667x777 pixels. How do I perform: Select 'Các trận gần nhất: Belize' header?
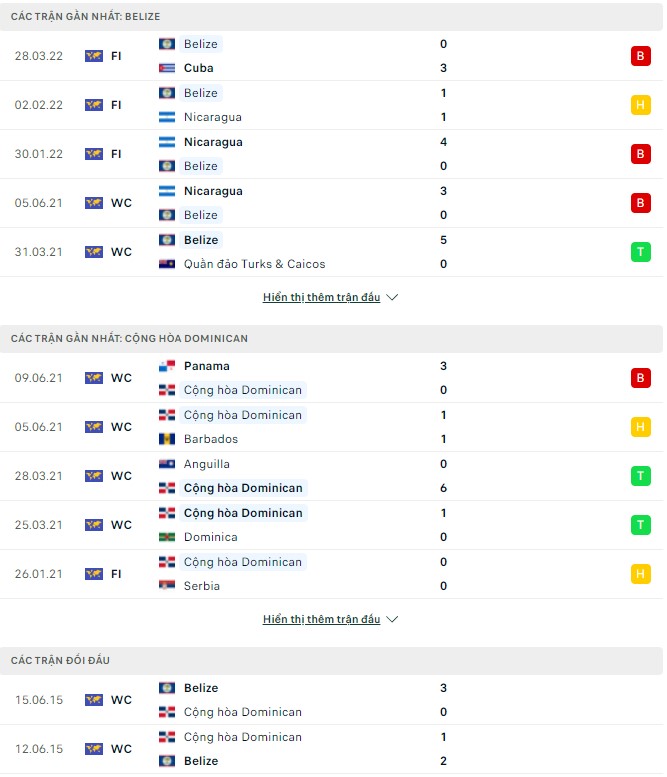pos(85,17)
